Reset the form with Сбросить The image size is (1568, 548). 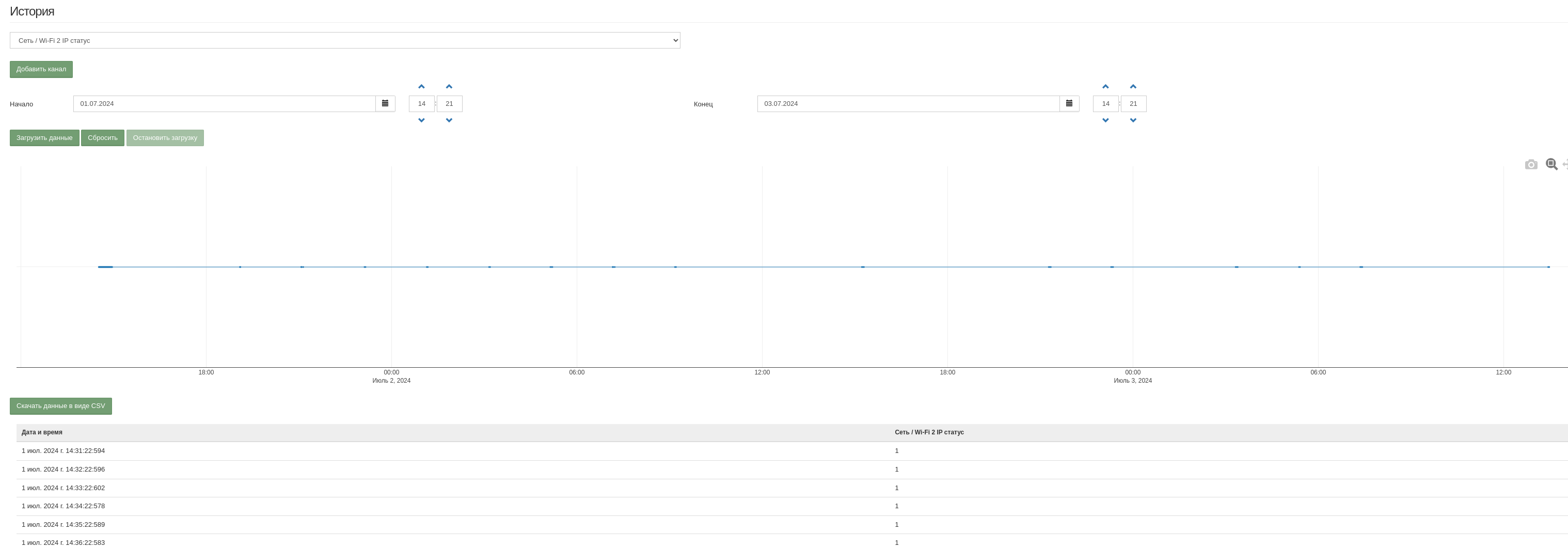103,137
